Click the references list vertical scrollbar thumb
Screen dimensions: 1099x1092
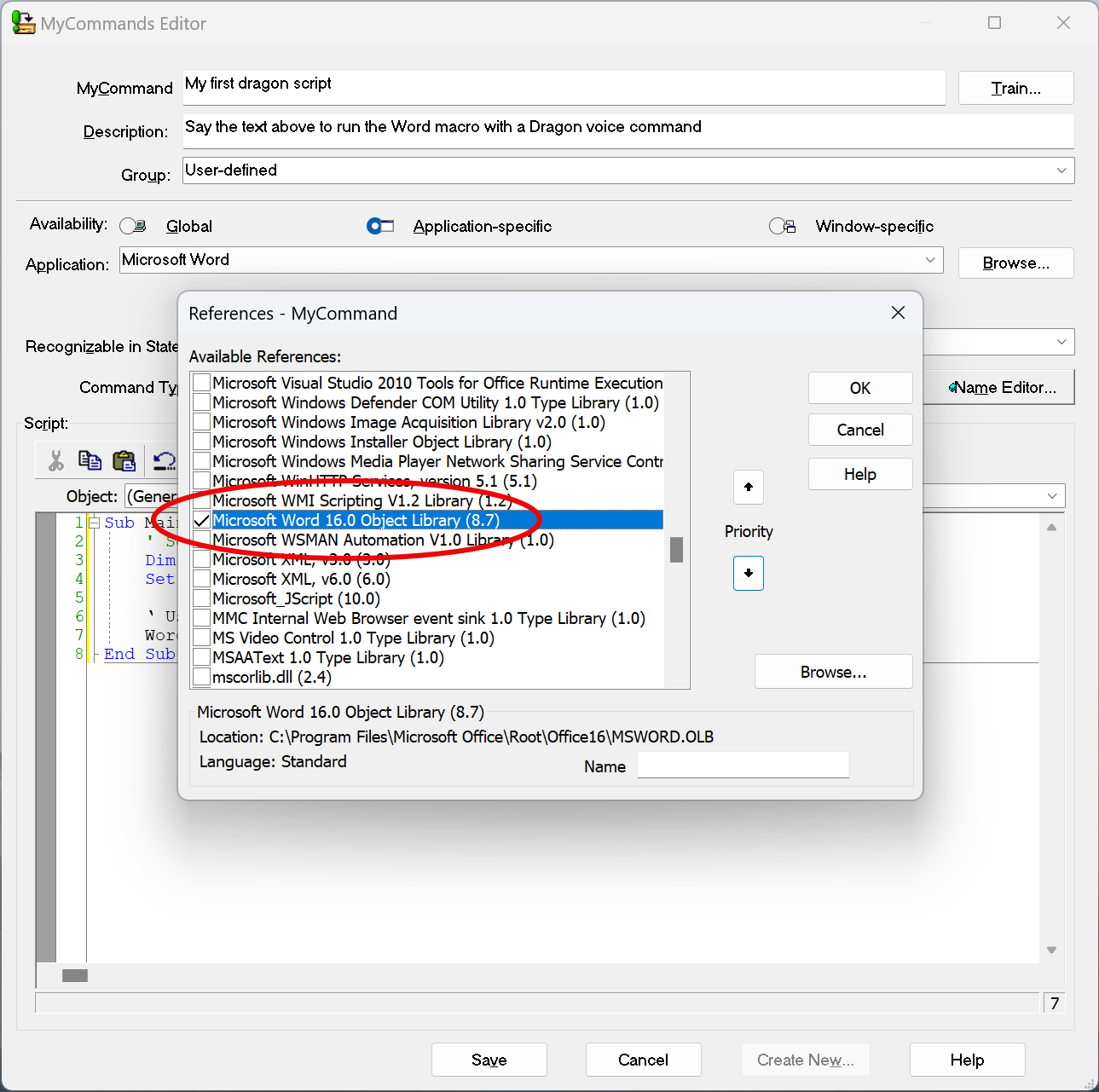point(676,550)
